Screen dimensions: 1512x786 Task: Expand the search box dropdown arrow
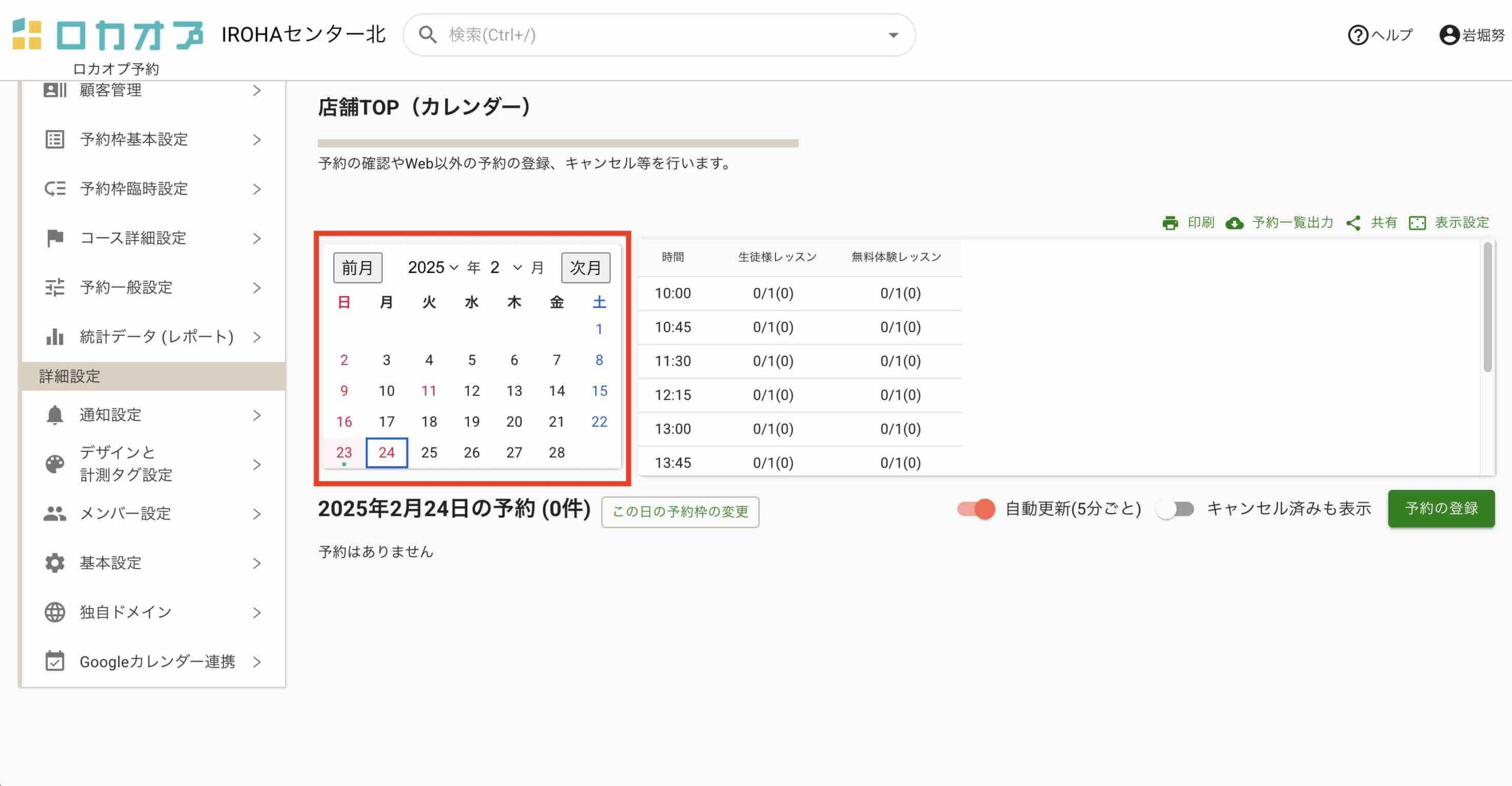(893, 35)
